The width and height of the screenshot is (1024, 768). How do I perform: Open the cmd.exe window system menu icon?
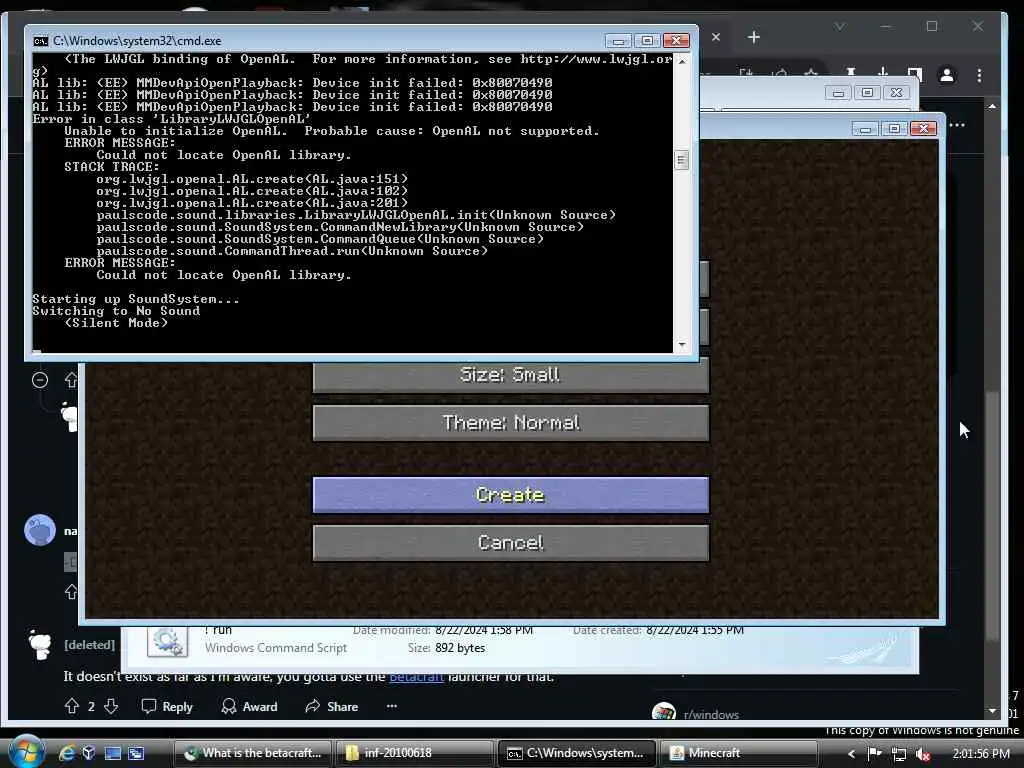coord(41,41)
